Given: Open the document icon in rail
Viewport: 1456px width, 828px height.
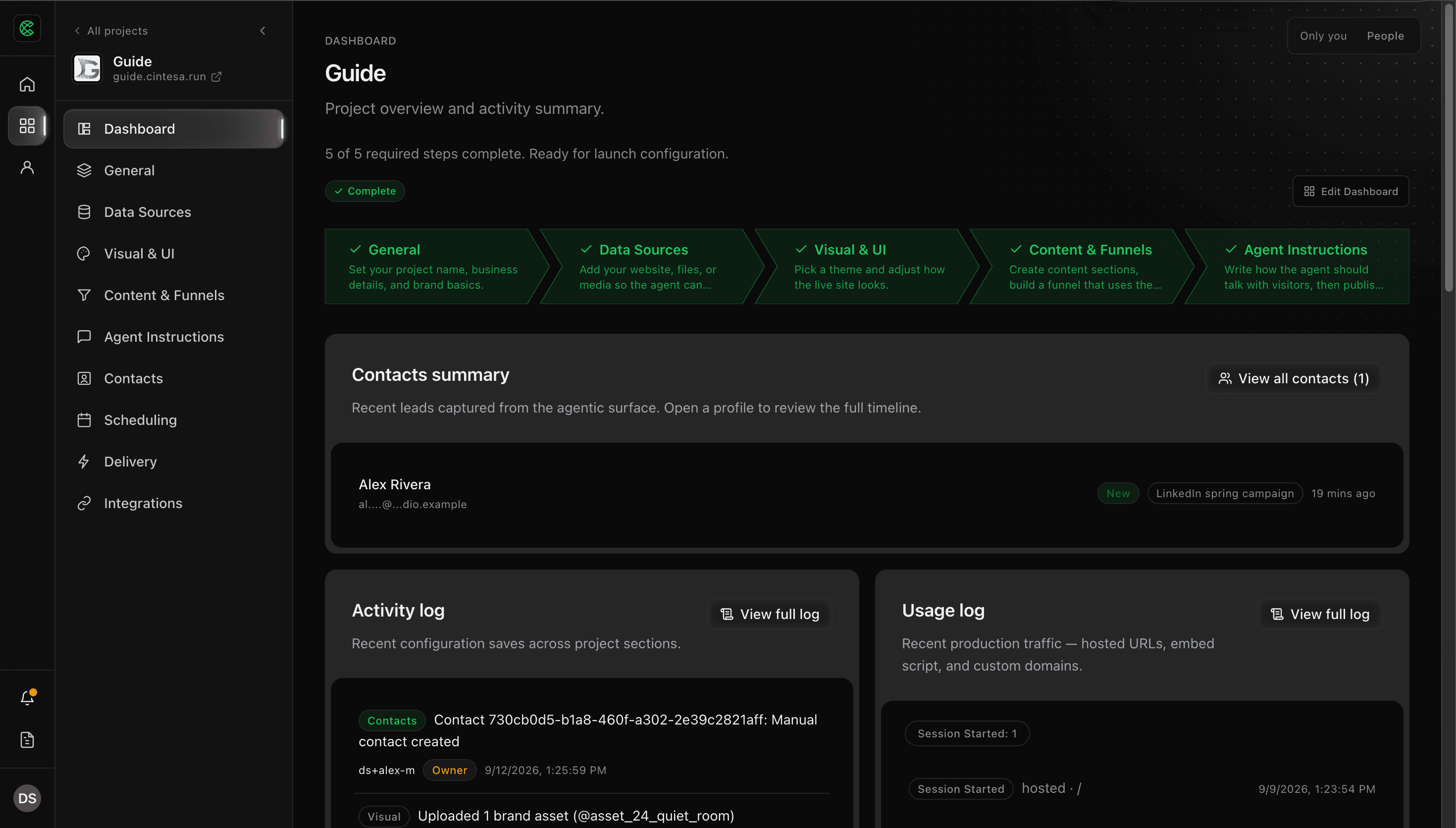Looking at the screenshot, I should click(x=27, y=740).
